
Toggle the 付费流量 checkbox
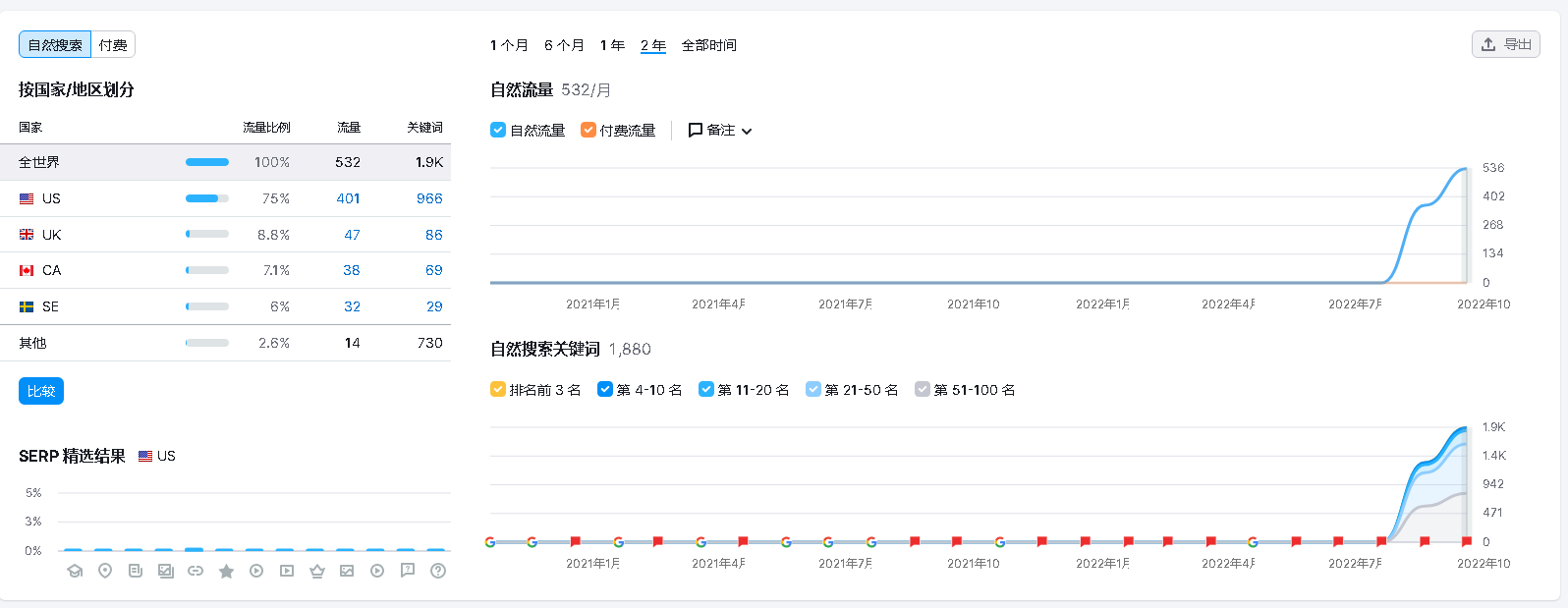tap(588, 130)
